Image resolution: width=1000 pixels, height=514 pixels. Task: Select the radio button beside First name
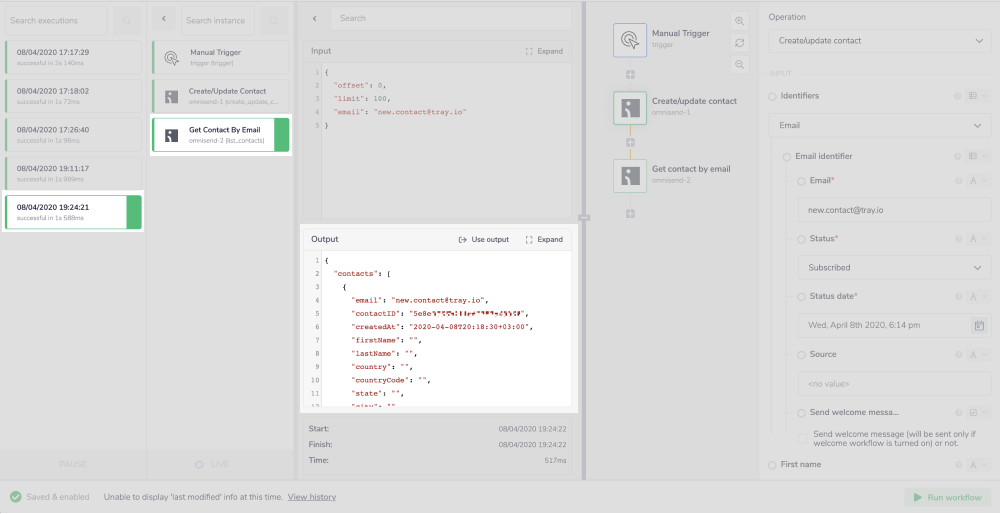[x=773, y=465]
